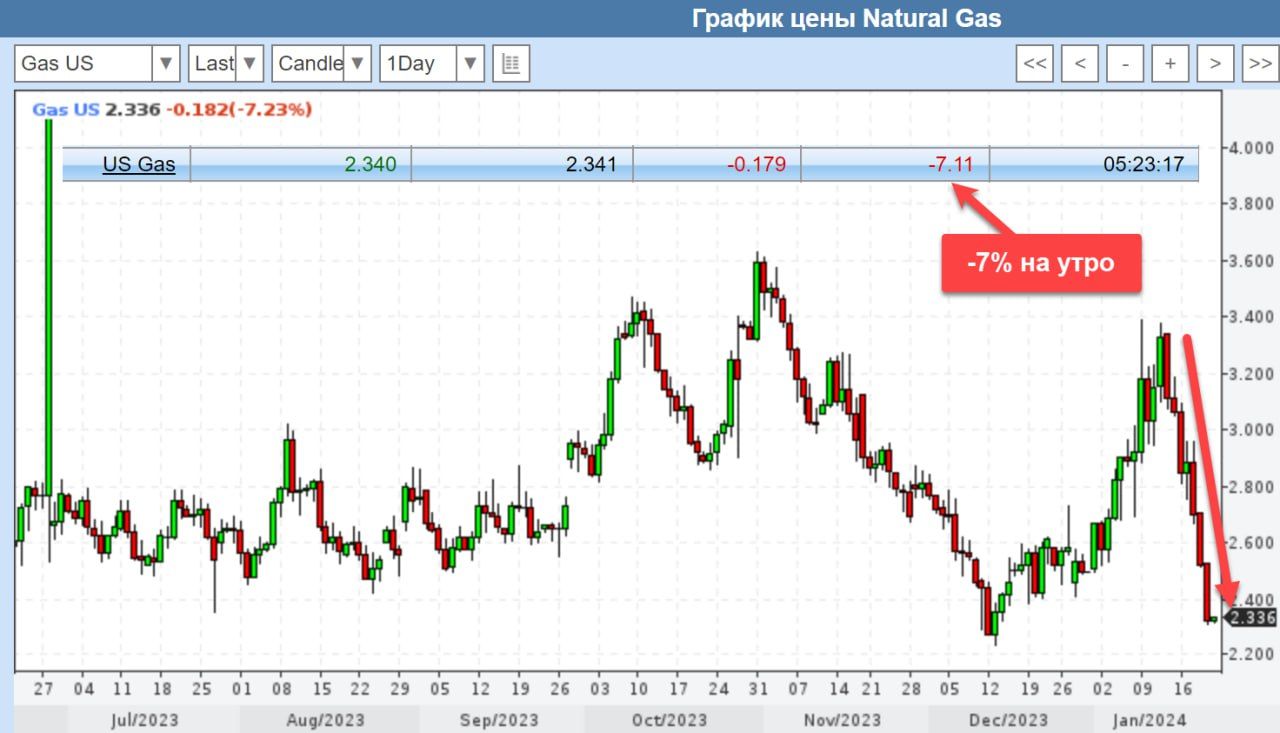Expand the Last price type dropdown
The image size is (1280, 733).
[x=226, y=64]
